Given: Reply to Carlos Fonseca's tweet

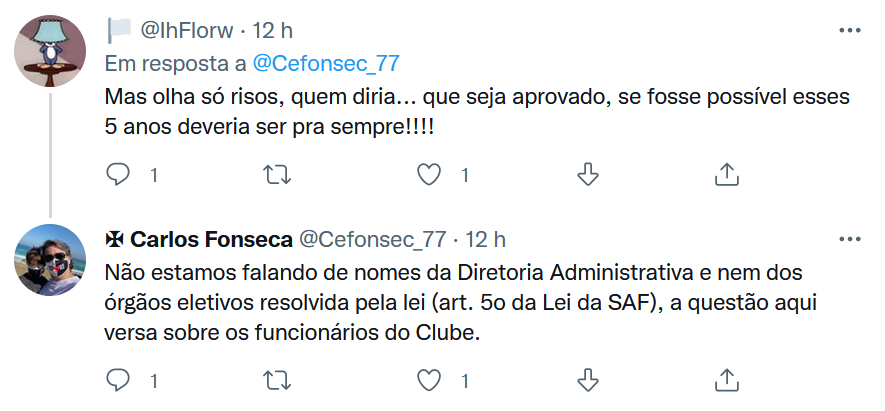Looking at the screenshot, I should pyautogui.click(x=119, y=380).
